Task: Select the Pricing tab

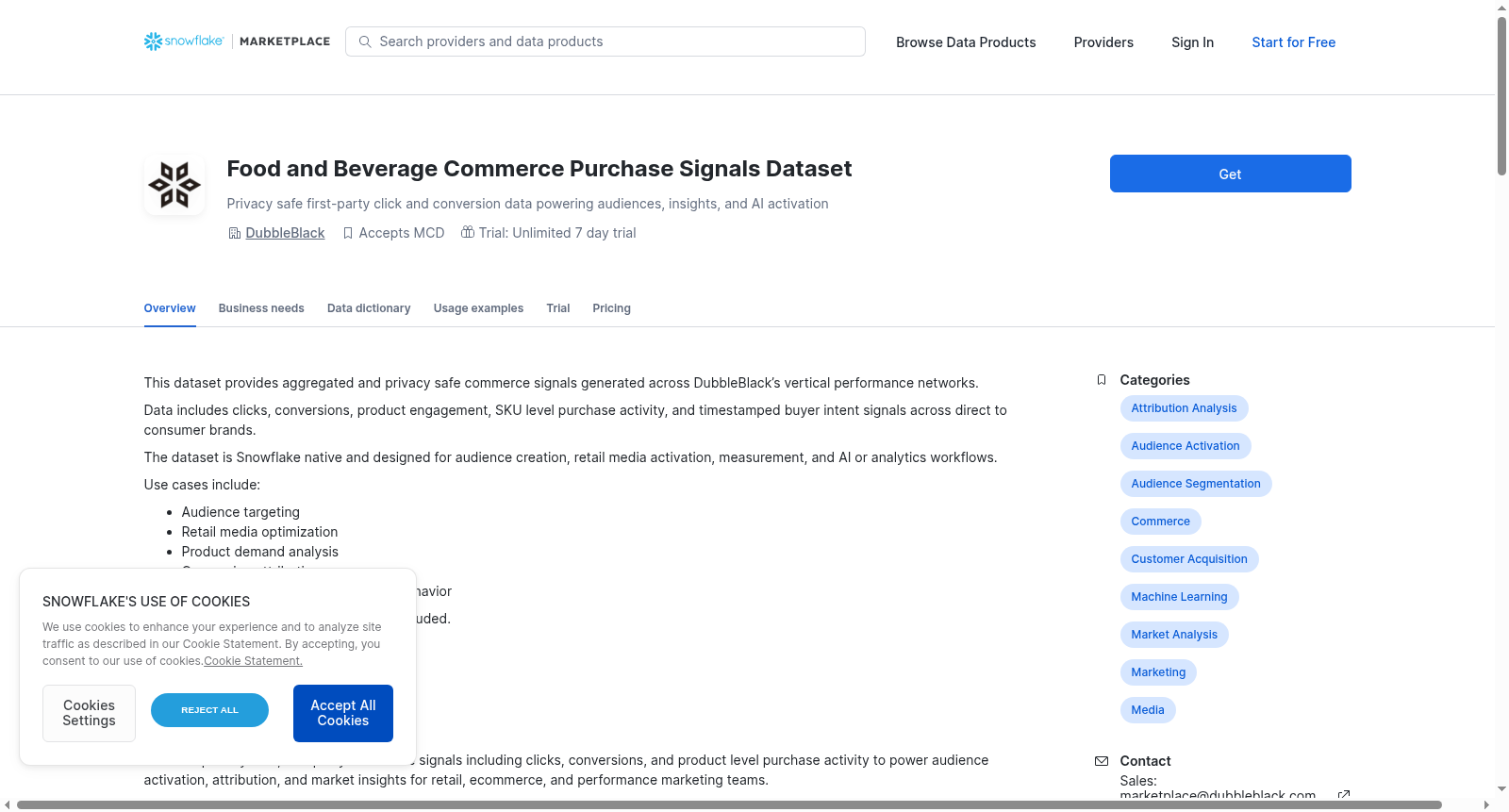Action: 611,308
